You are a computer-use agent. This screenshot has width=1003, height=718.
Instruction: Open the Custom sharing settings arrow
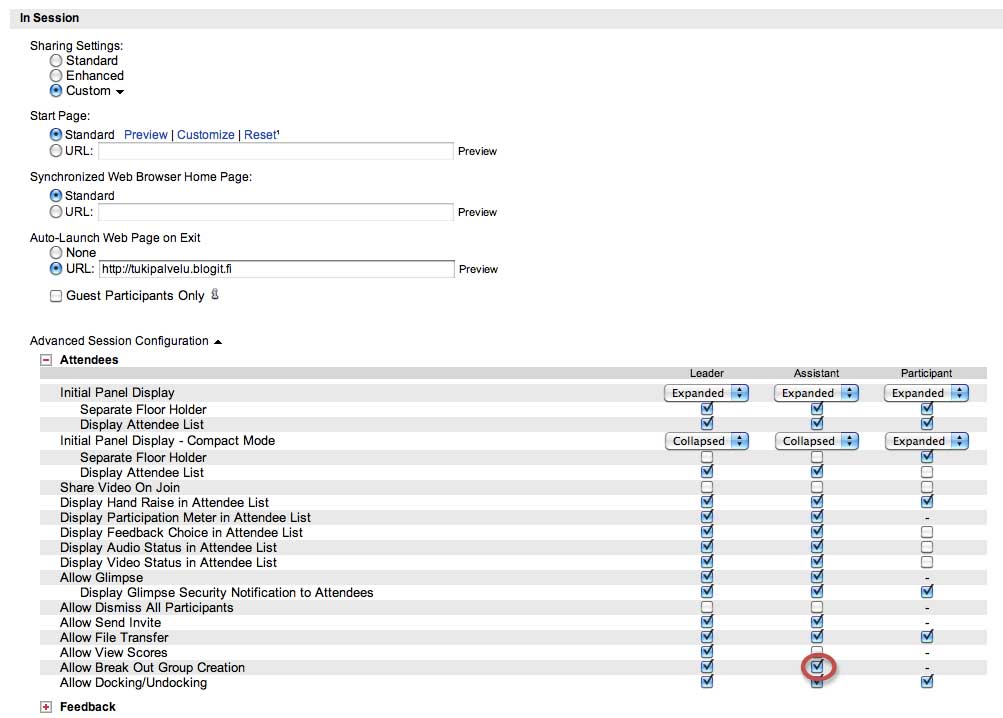[120, 92]
